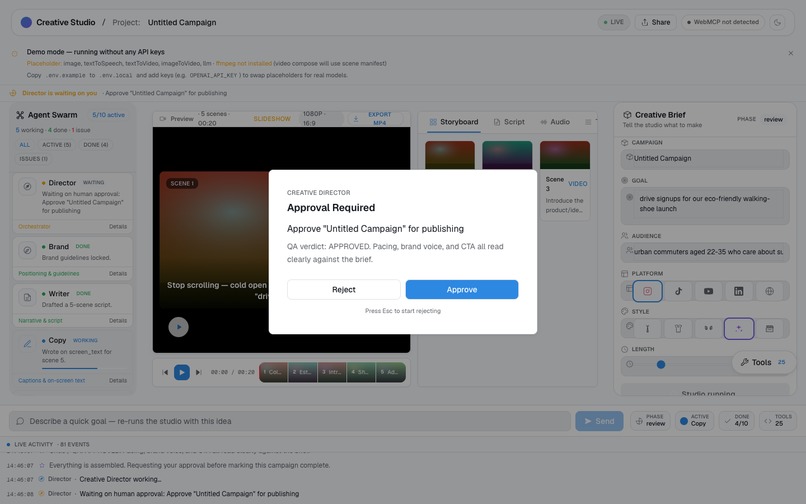Click the round play overlay on video
806x504 pixels.
point(178,327)
